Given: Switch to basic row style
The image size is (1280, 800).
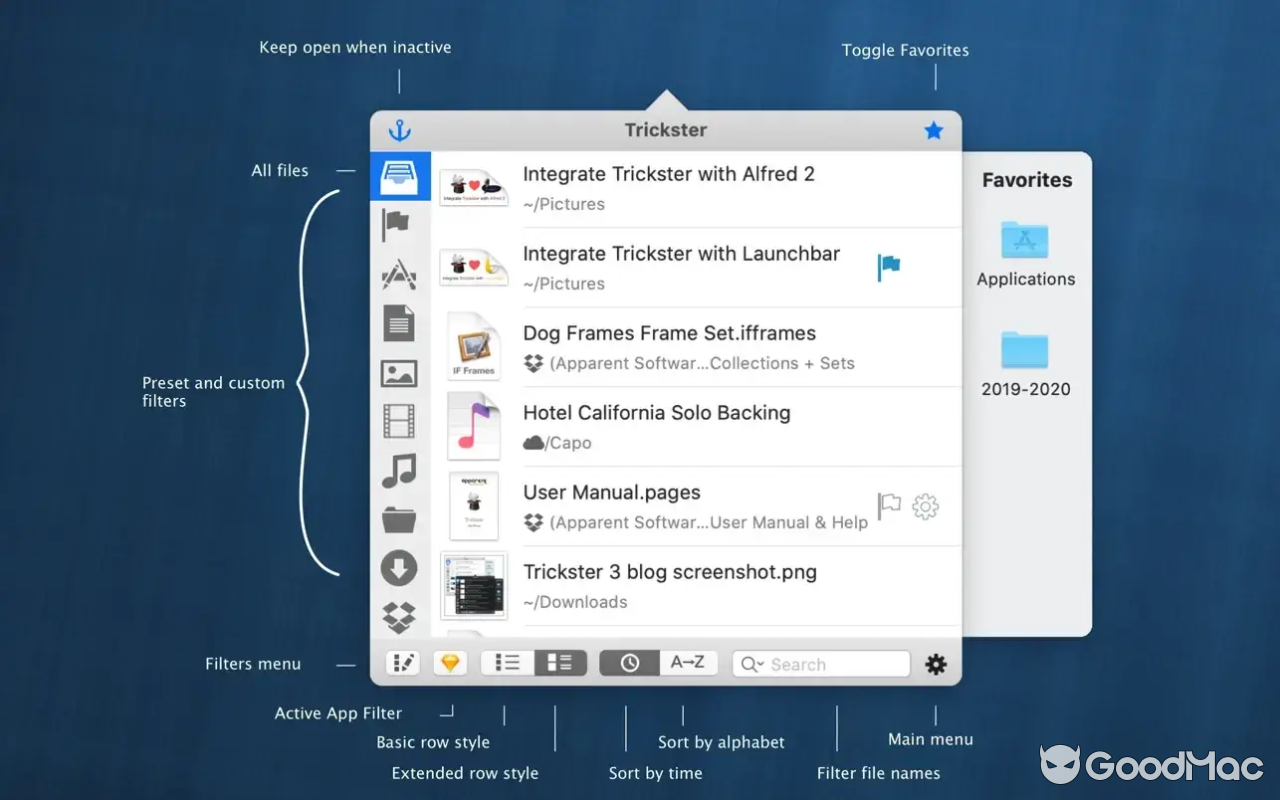Looking at the screenshot, I should click(506, 662).
